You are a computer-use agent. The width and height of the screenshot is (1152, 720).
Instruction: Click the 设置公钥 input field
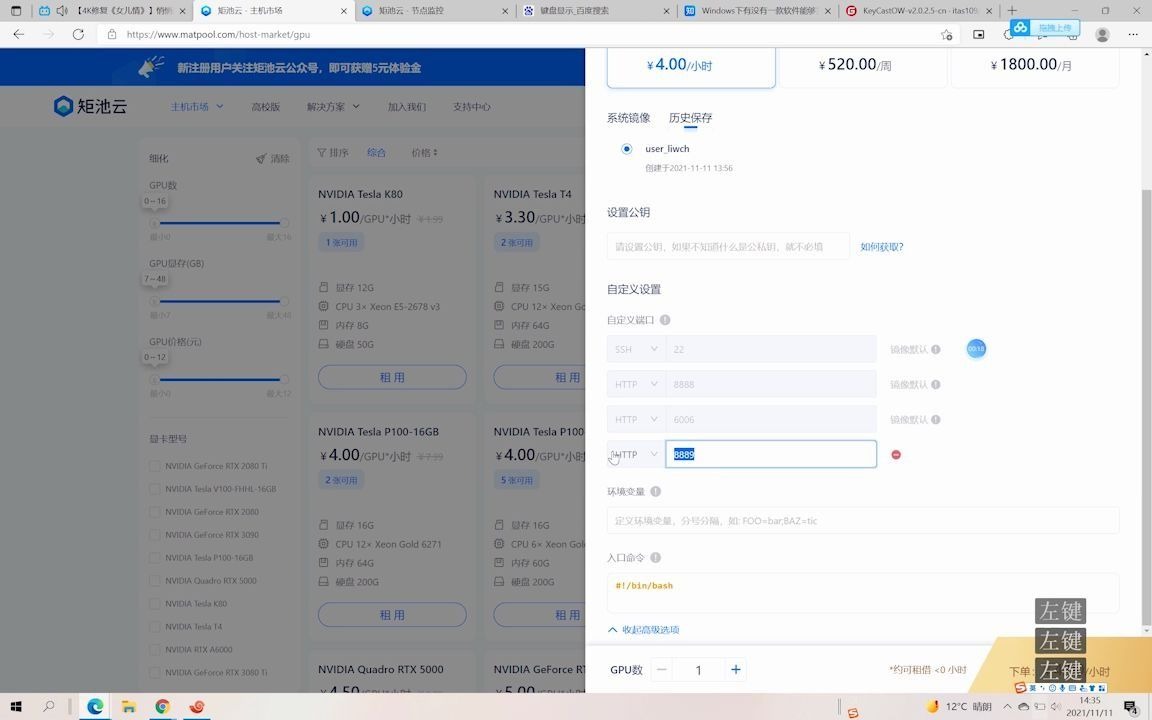[x=728, y=247]
